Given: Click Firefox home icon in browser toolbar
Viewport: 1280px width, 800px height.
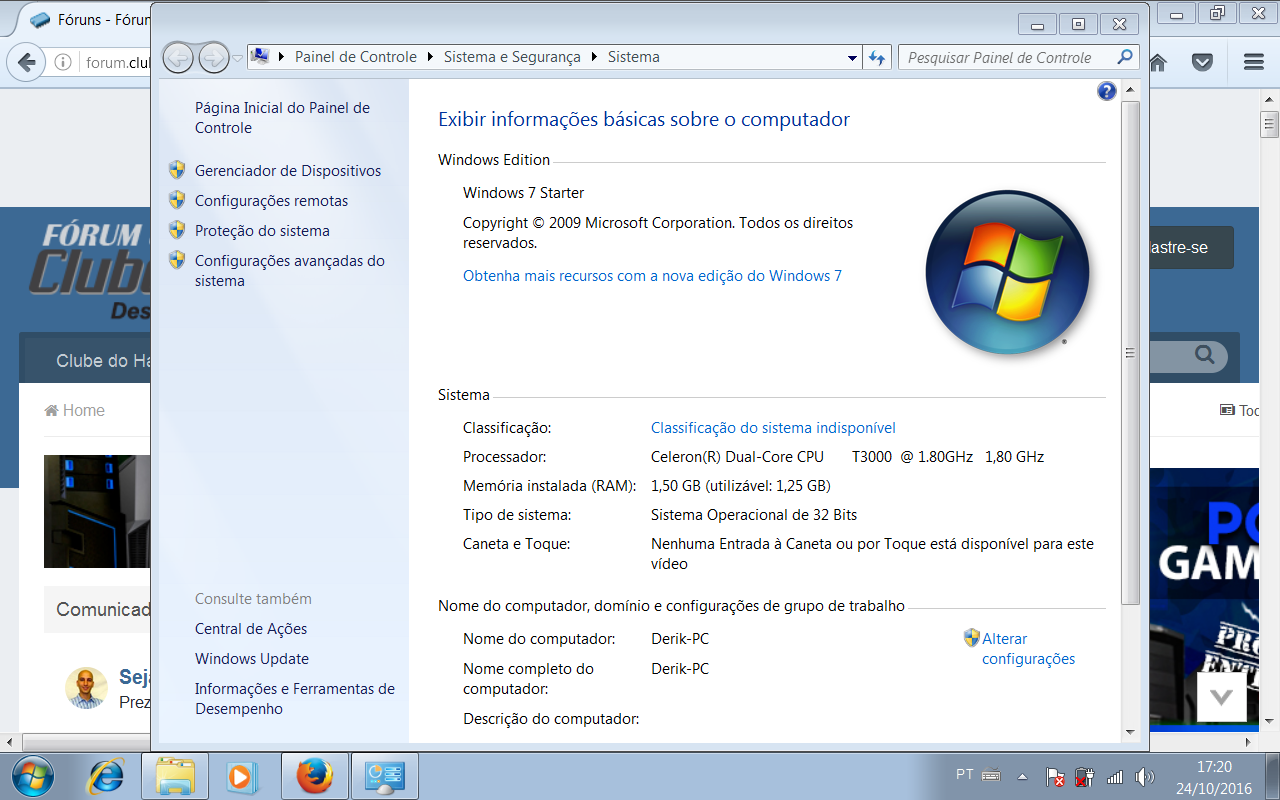Looking at the screenshot, I should (1158, 62).
